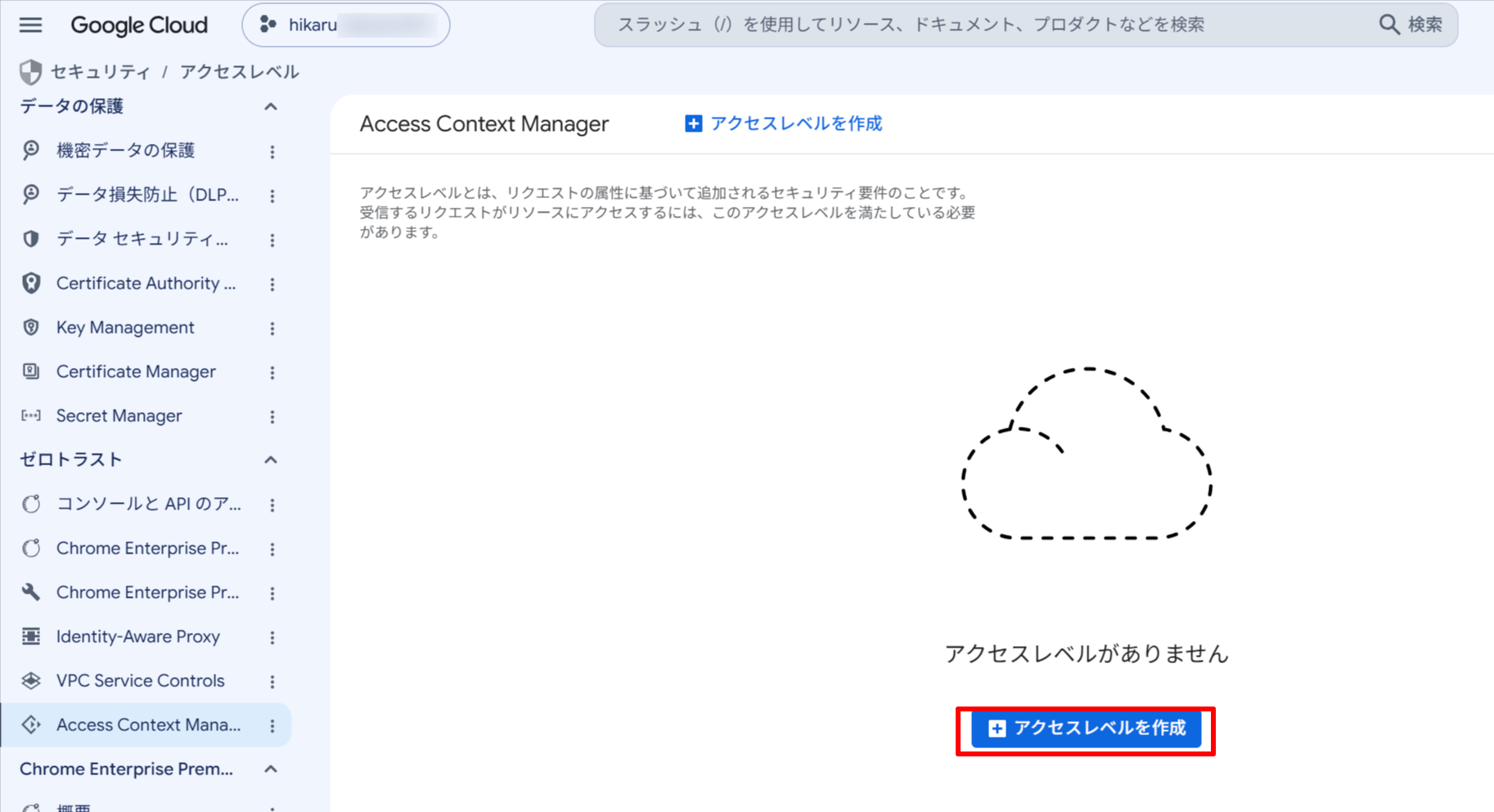
Task: Go to Secret Manager in the sidebar
Action: pos(119,415)
